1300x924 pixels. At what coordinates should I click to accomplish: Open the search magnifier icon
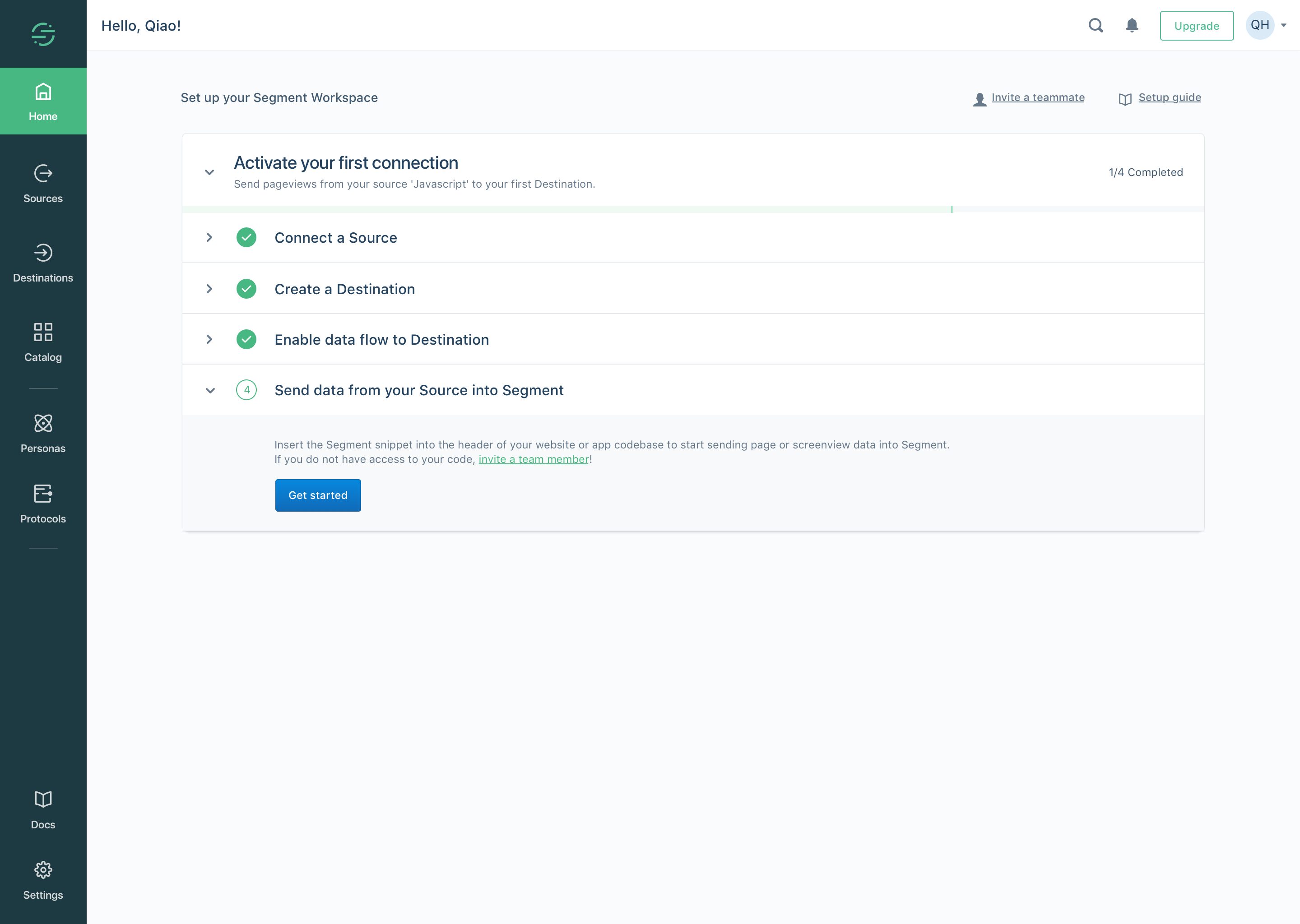coord(1096,26)
